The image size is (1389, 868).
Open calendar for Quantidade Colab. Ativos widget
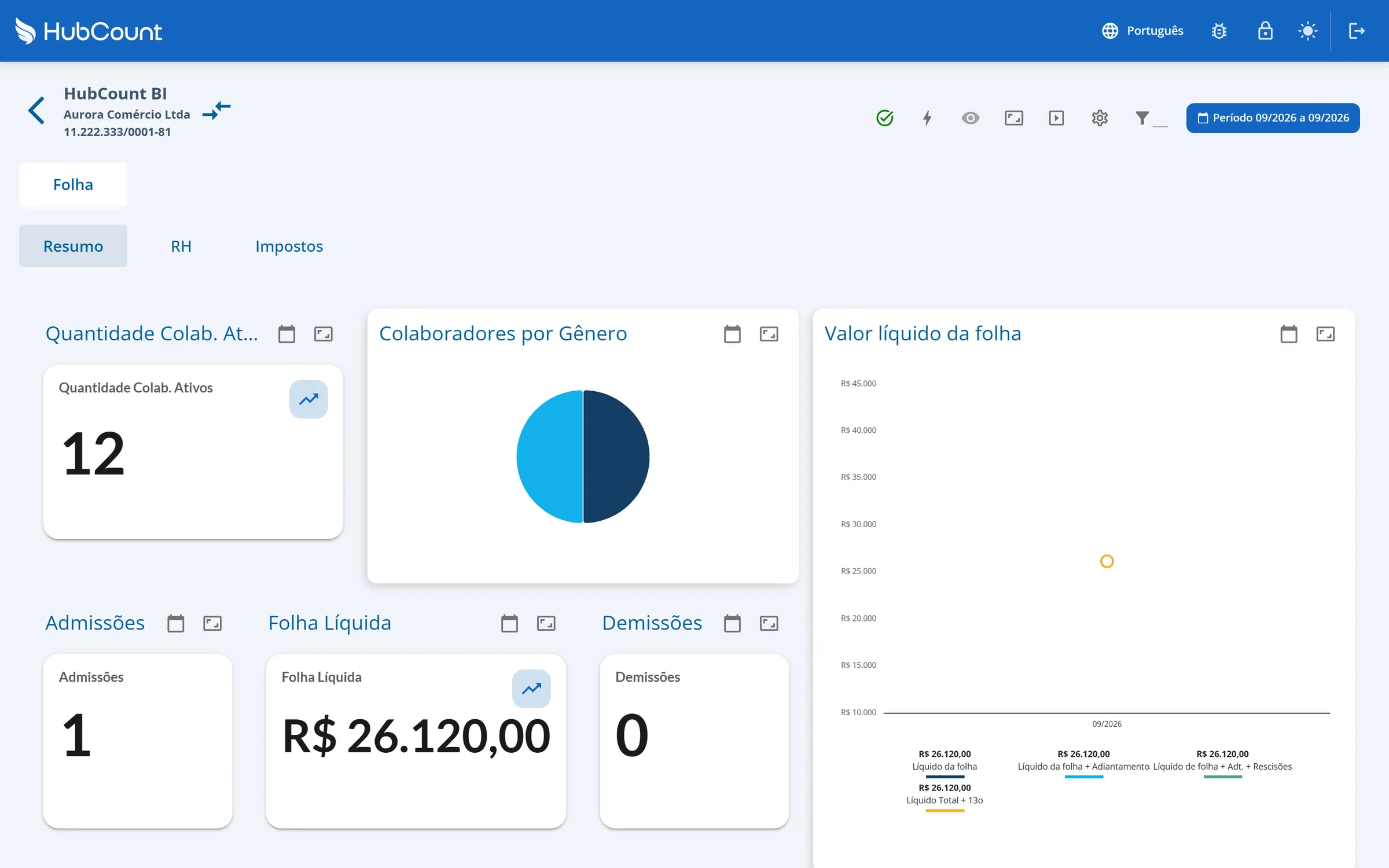(286, 334)
